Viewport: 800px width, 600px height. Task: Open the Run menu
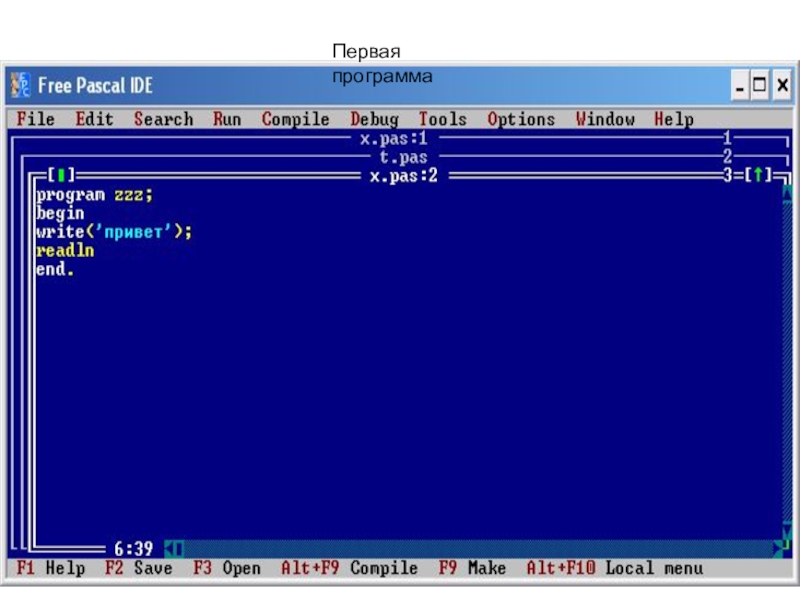(x=227, y=119)
